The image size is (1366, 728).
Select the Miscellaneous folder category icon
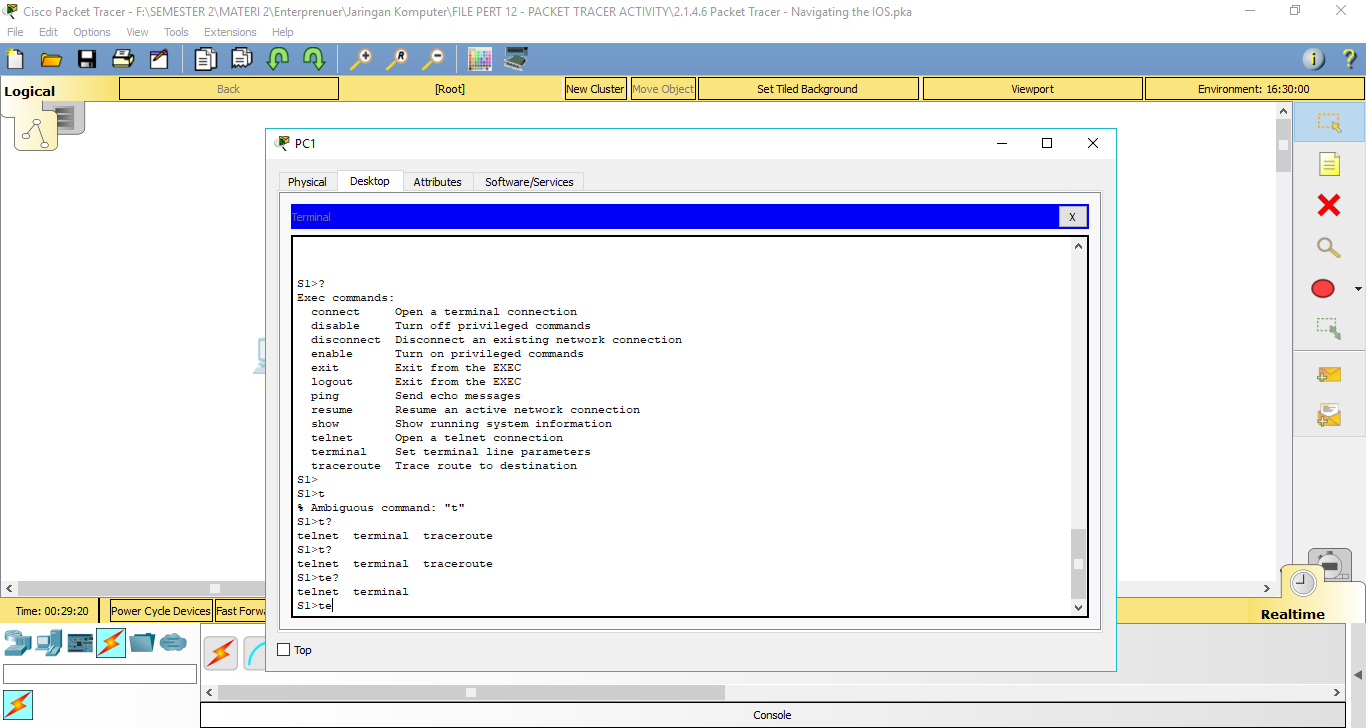tap(142, 643)
